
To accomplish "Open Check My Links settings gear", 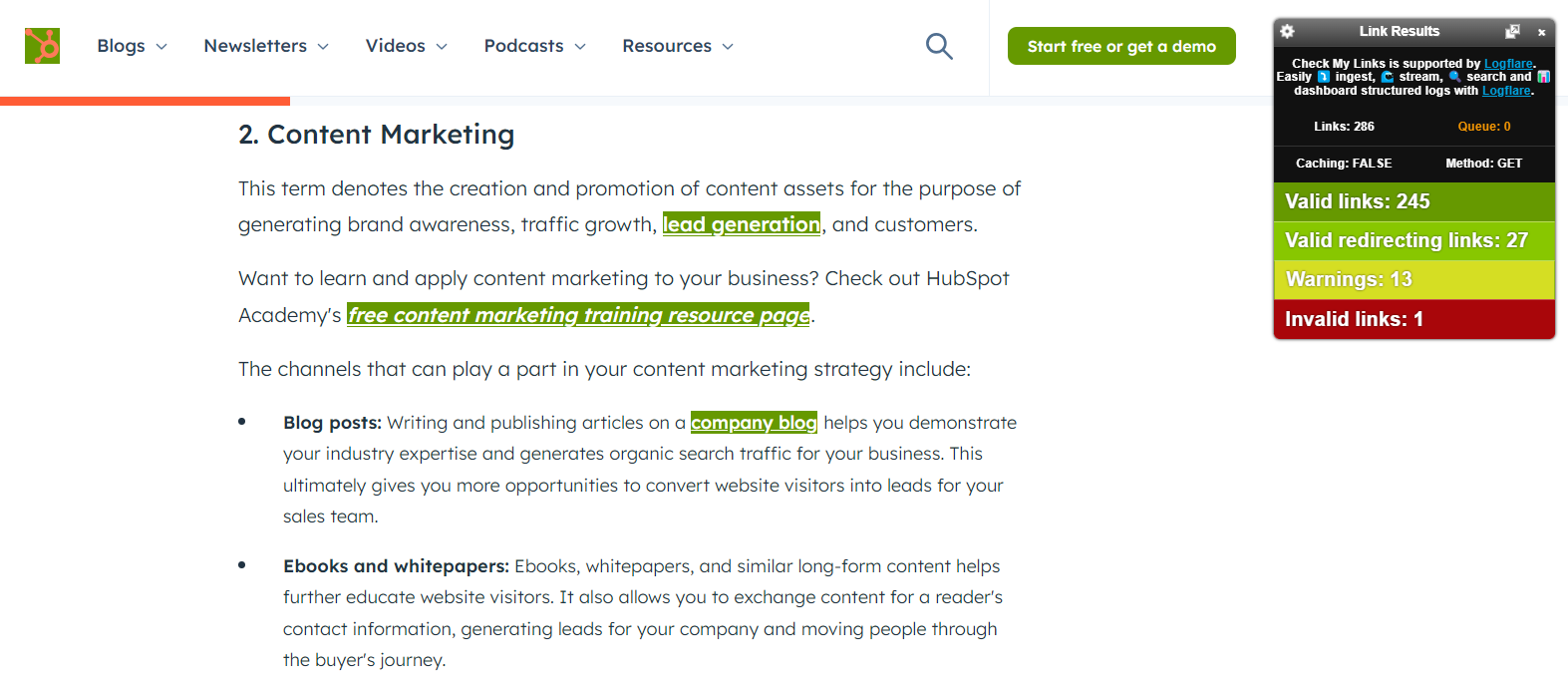I will pos(1287,32).
